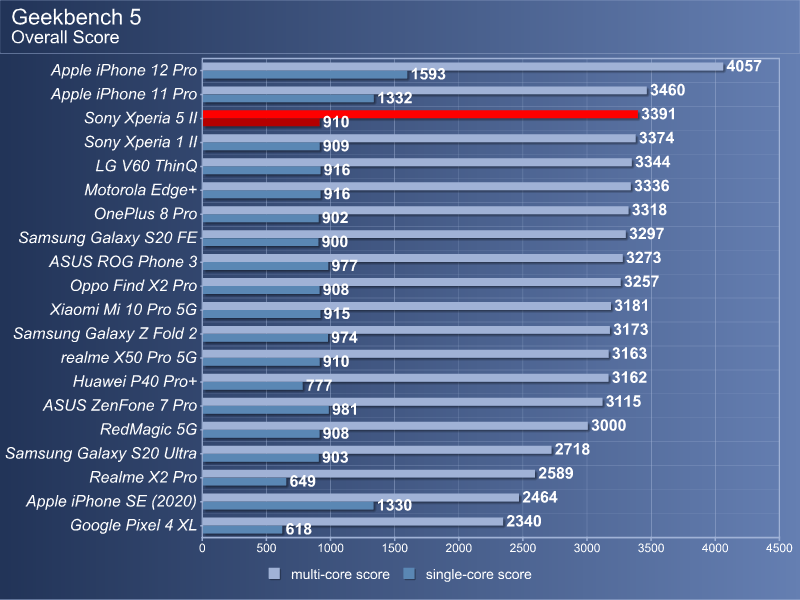This screenshot has width=800, height=600.
Task: Click the 977 single-core score value
Action: click(345, 266)
